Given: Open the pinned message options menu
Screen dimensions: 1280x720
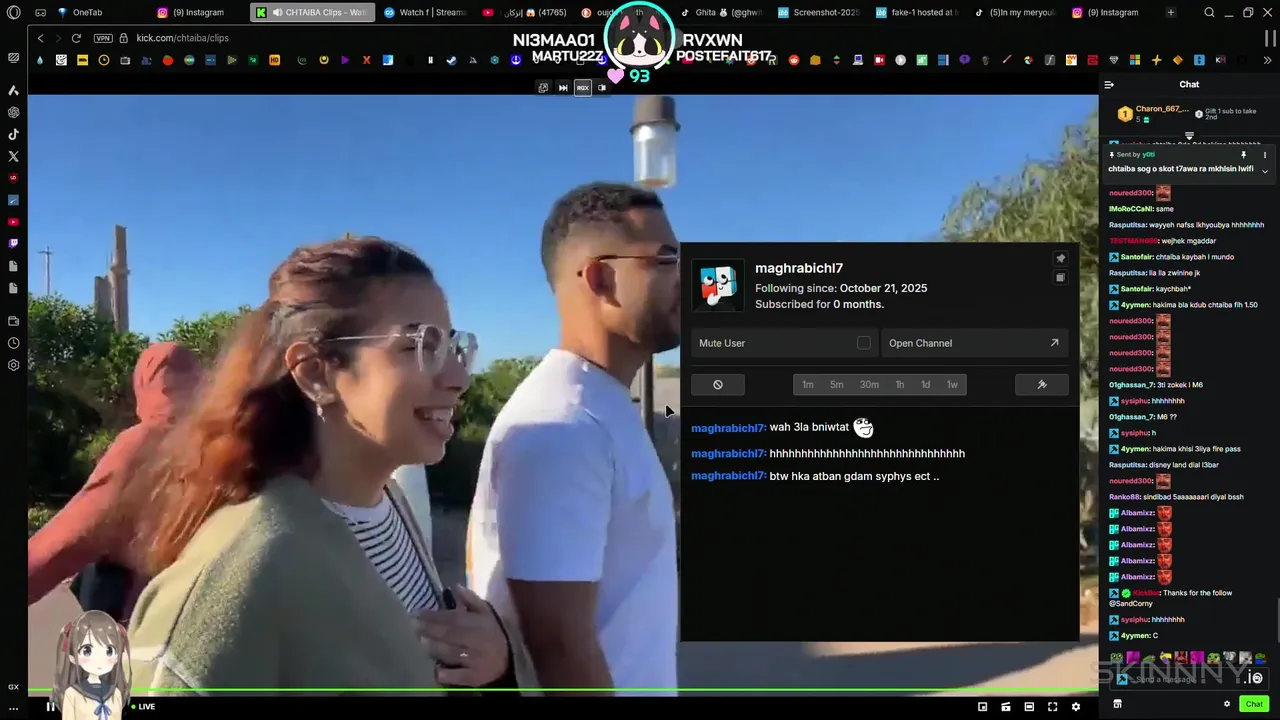Looking at the screenshot, I should point(1264,155).
